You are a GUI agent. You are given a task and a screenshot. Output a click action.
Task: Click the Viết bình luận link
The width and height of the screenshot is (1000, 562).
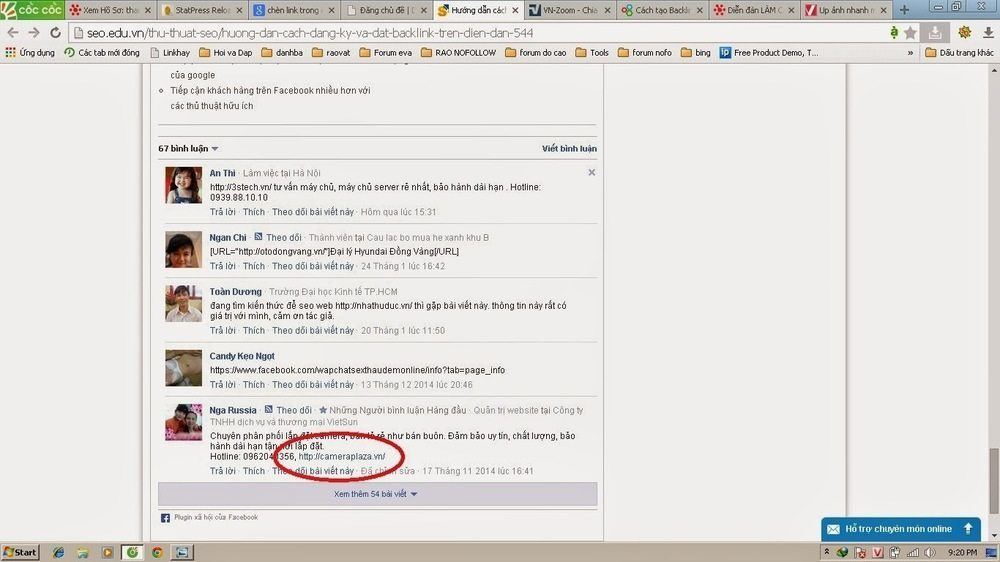click(x=569, y=149)
